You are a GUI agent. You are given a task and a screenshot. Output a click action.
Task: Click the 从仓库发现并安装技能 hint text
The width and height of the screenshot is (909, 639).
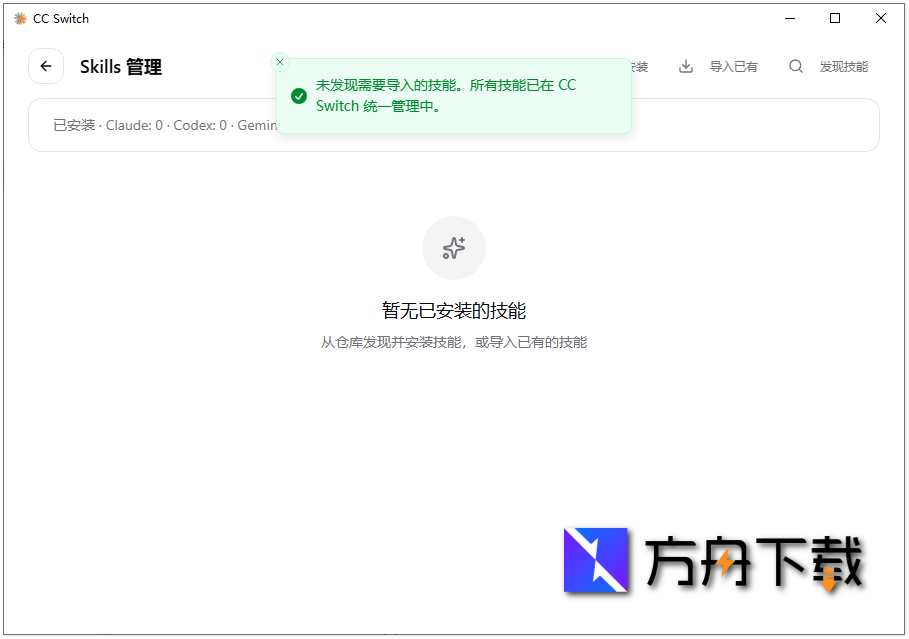click(x=454, y=341)
